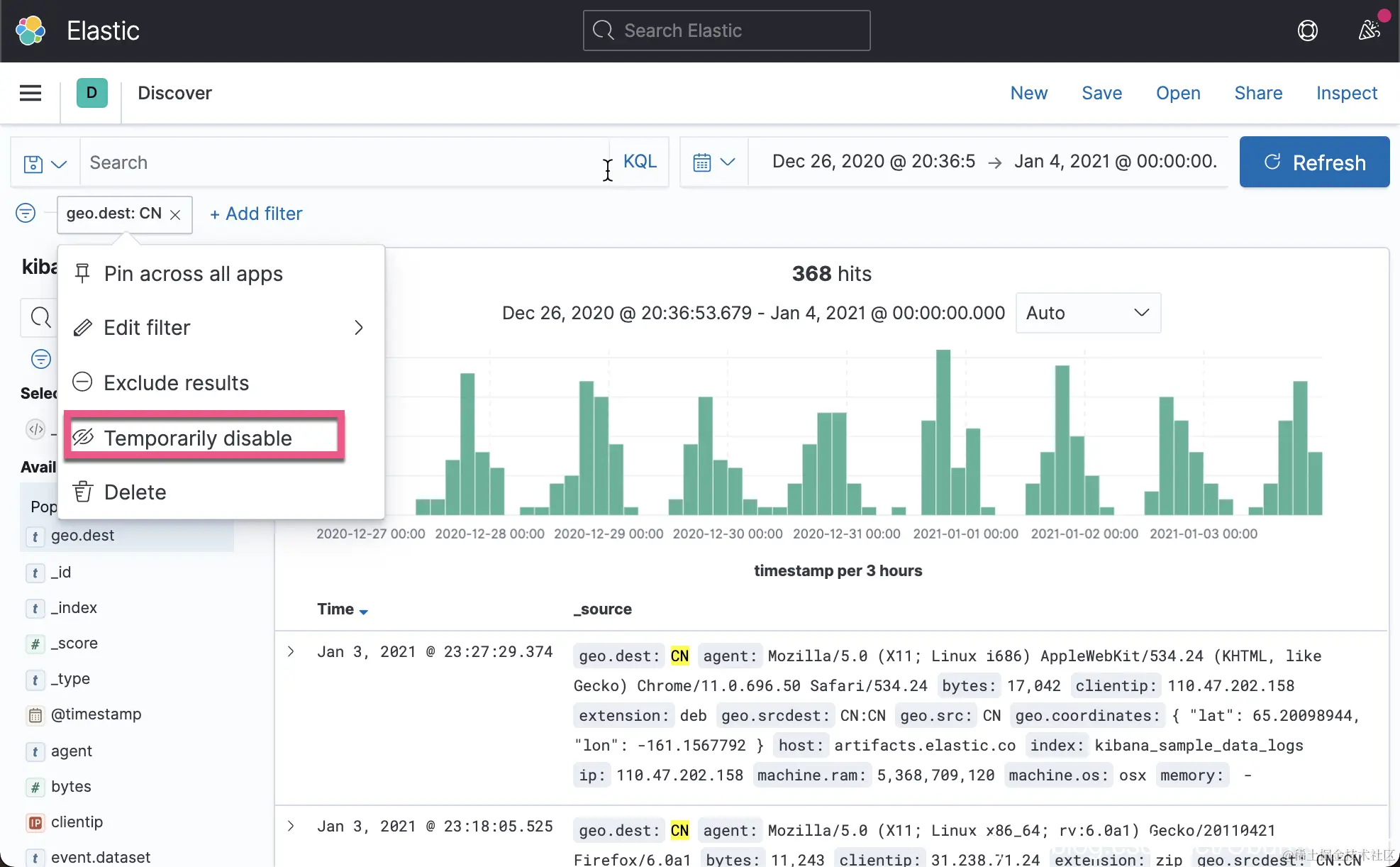1400x867 pixels.
Task: Select Temporarily disable from filter menu
Action: (x=198, y=438)
